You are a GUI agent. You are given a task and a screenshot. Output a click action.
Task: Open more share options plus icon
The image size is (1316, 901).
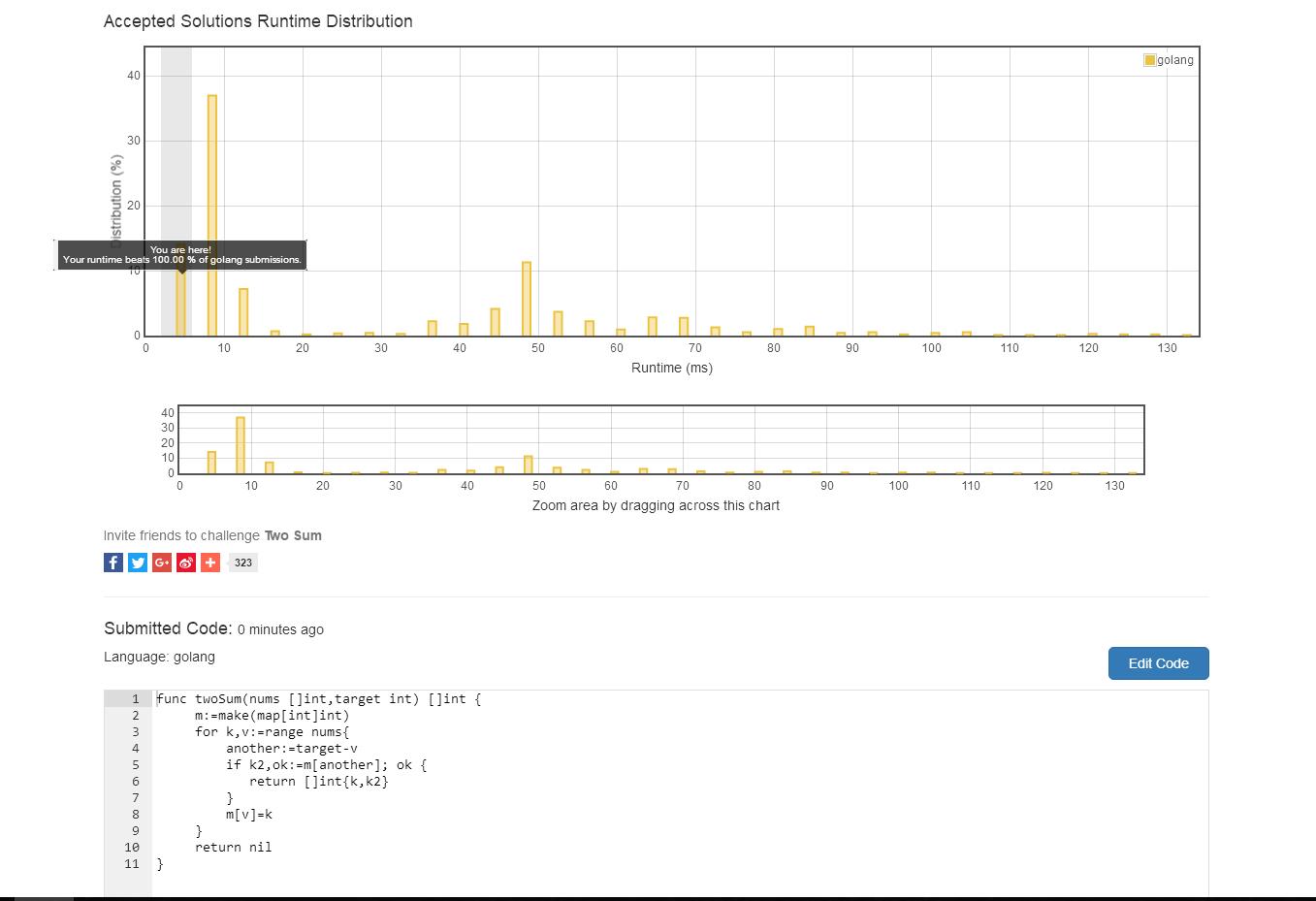pos(210,563)
